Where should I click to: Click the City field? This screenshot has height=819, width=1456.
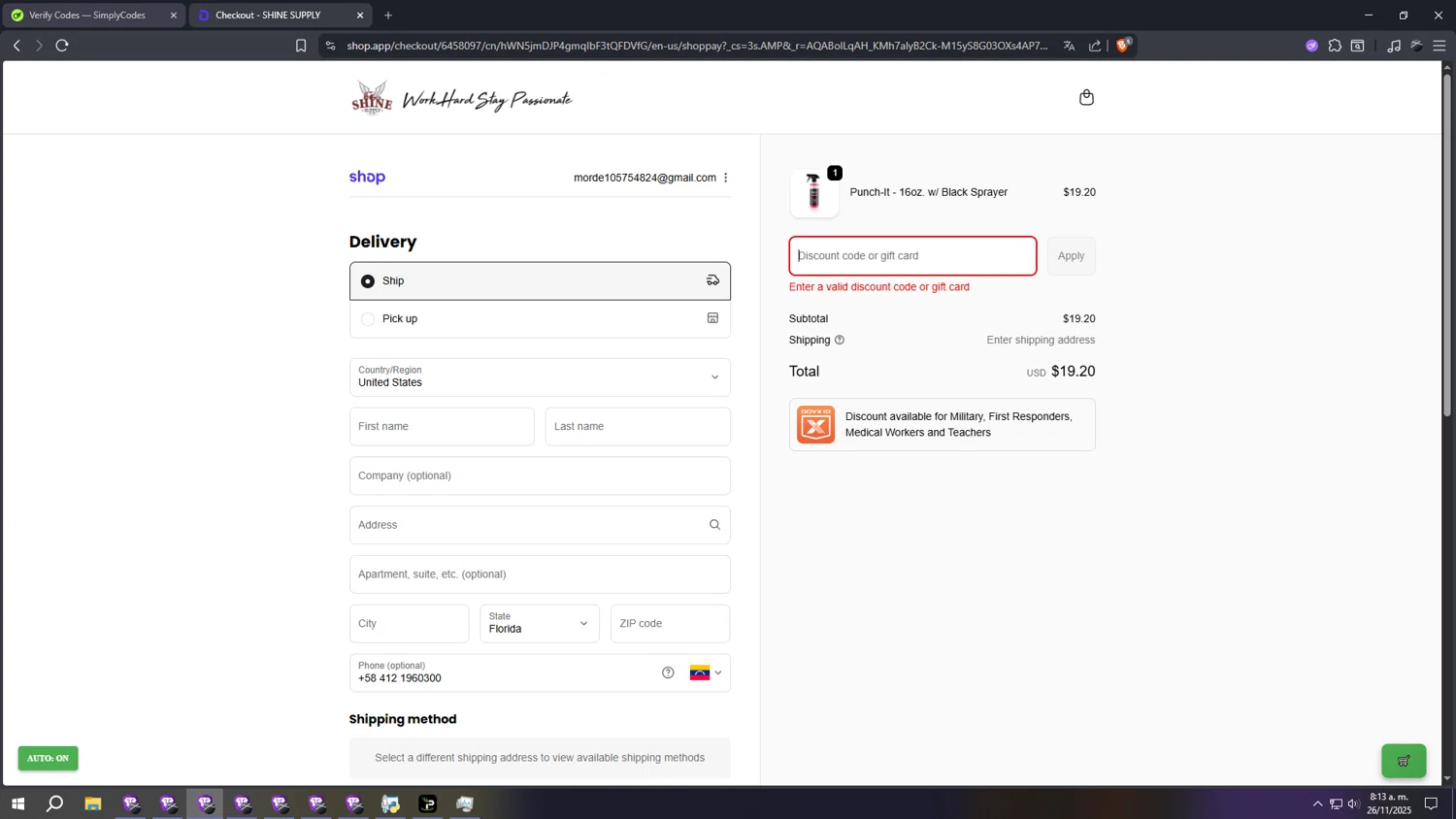click(410, 623)
